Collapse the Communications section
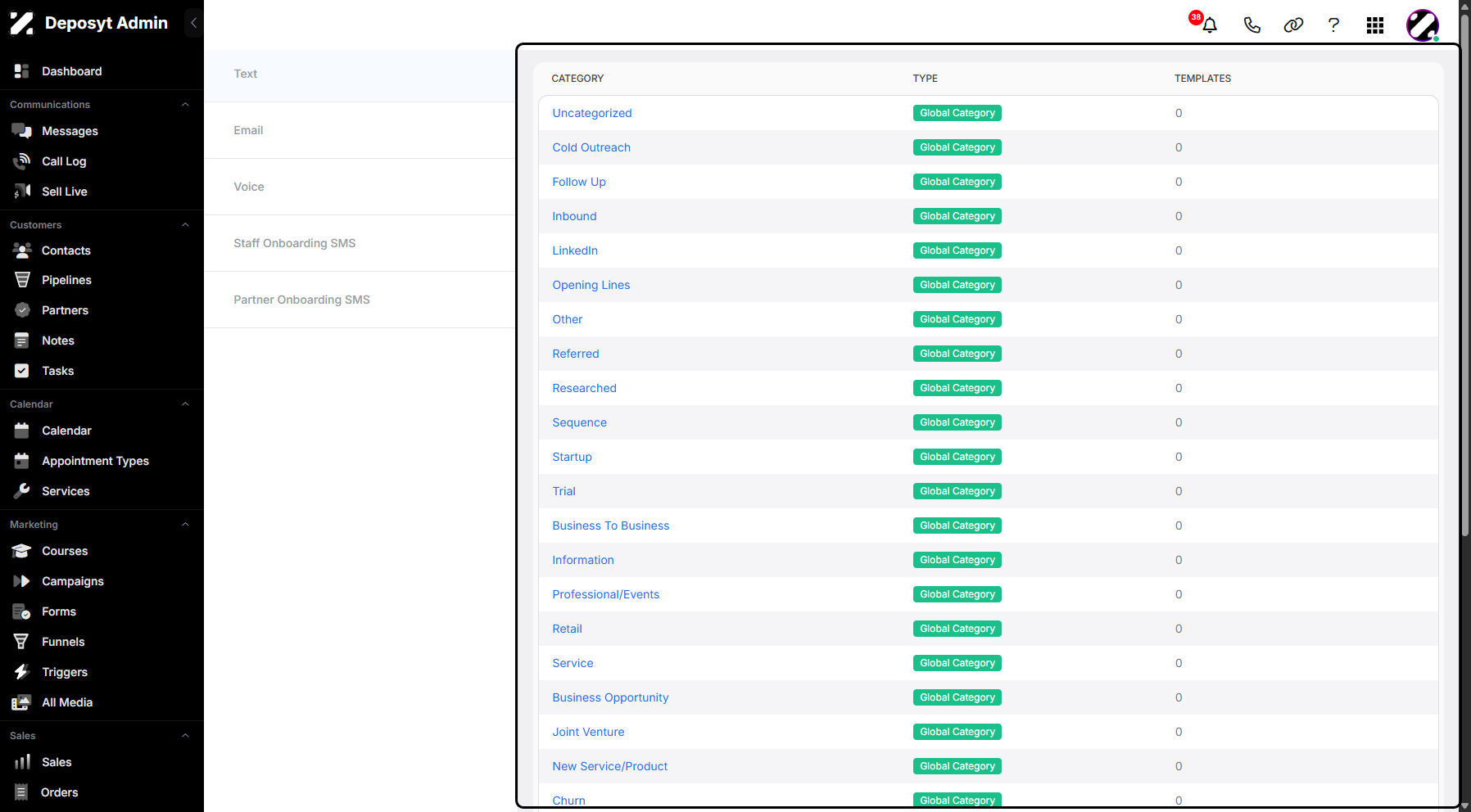This screenshot has height=812, width=1471. point(185,105)
